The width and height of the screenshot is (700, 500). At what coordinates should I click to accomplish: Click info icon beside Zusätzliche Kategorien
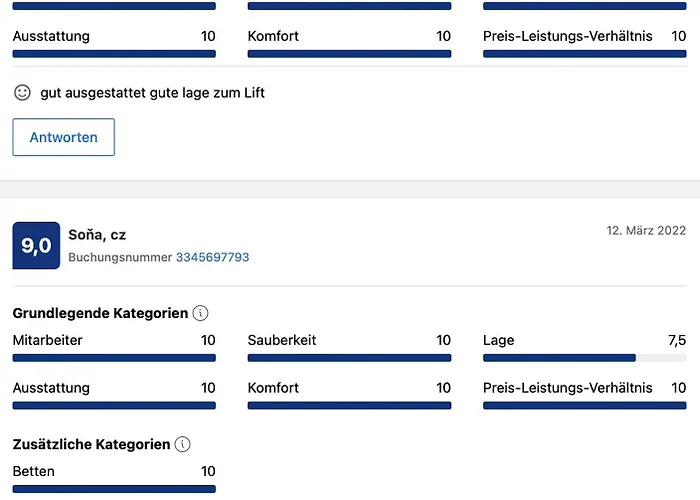183,444
